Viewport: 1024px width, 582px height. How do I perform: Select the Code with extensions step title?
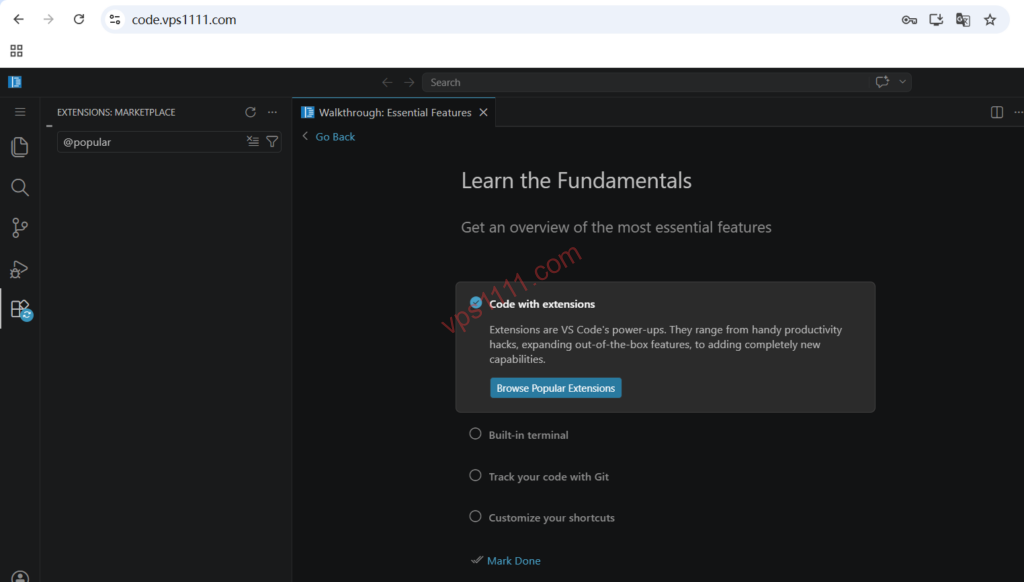pyautogui.click(x=542, y=304)
